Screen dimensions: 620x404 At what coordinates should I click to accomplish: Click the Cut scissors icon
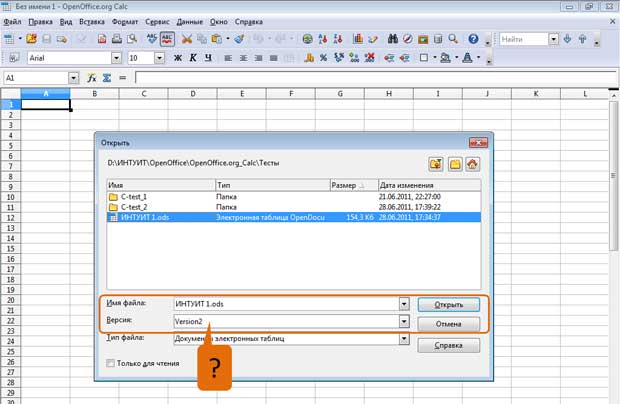[x=187, y=39]
